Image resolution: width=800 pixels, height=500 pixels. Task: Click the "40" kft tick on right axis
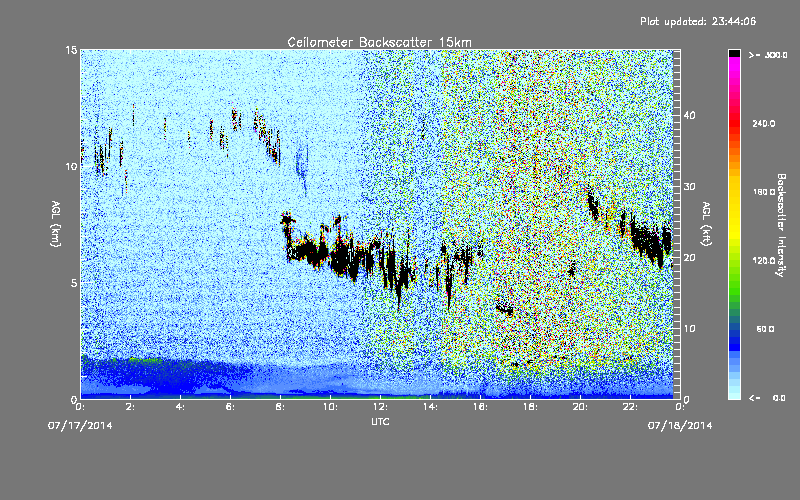(x=689, y=115)
